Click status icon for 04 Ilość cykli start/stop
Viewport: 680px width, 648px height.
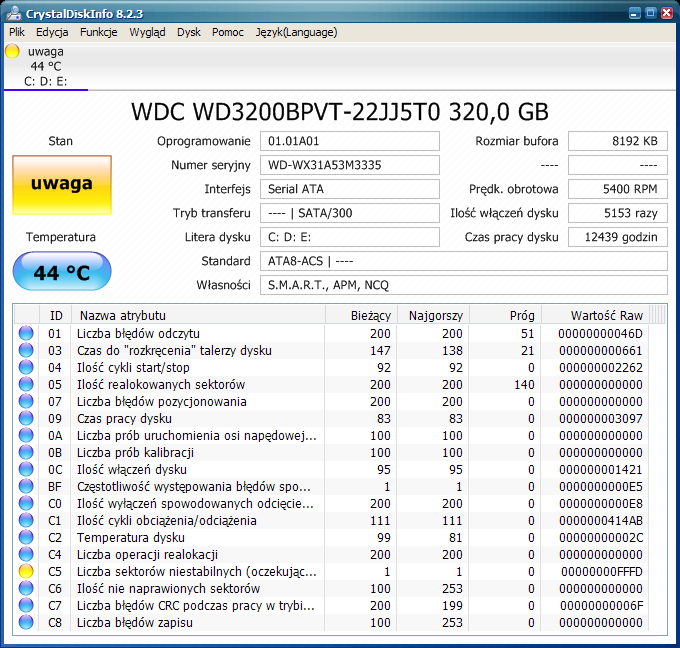pos(26,367)
